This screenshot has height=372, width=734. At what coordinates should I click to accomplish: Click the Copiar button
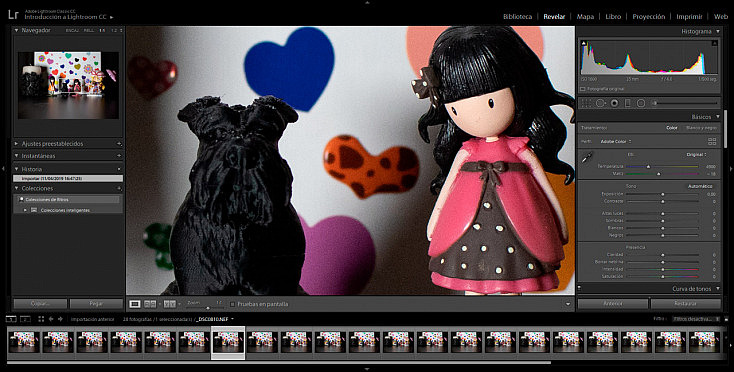40,304
